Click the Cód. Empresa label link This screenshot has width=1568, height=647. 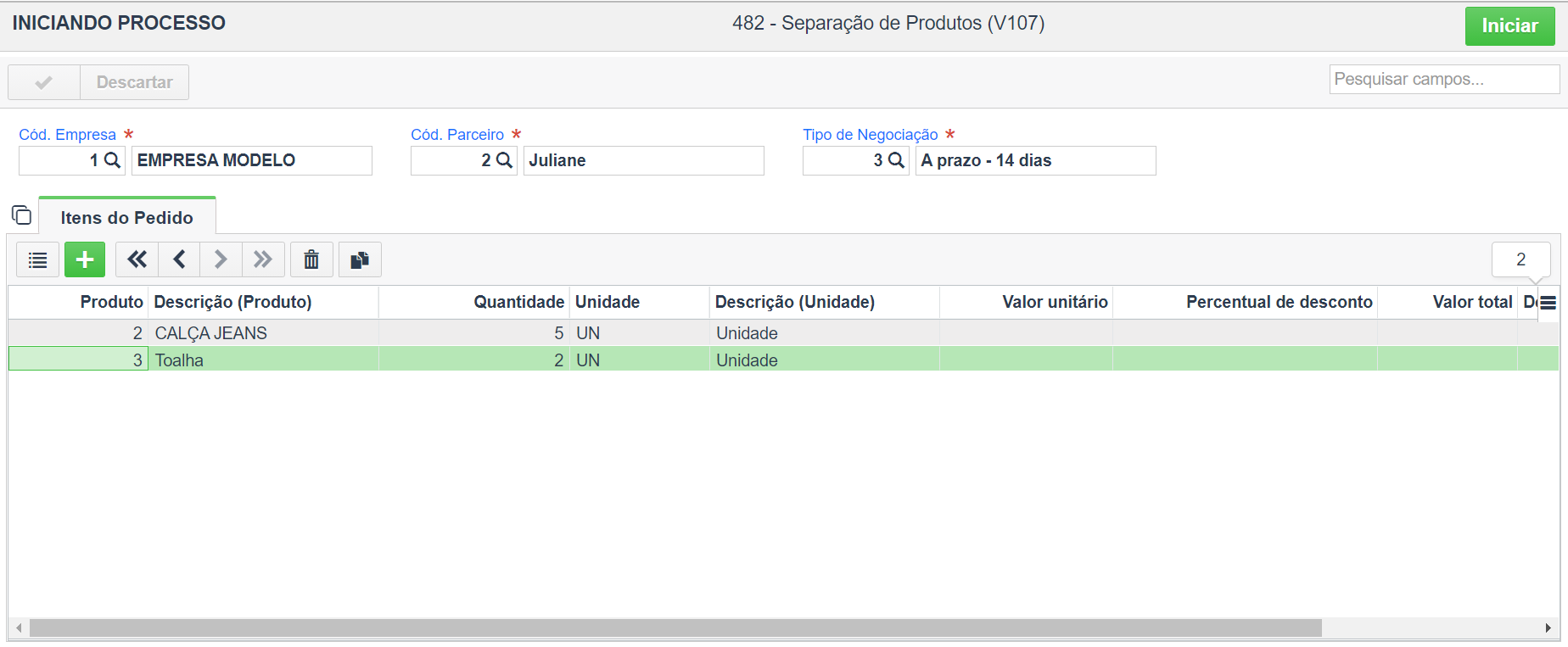tap(68, 135)
